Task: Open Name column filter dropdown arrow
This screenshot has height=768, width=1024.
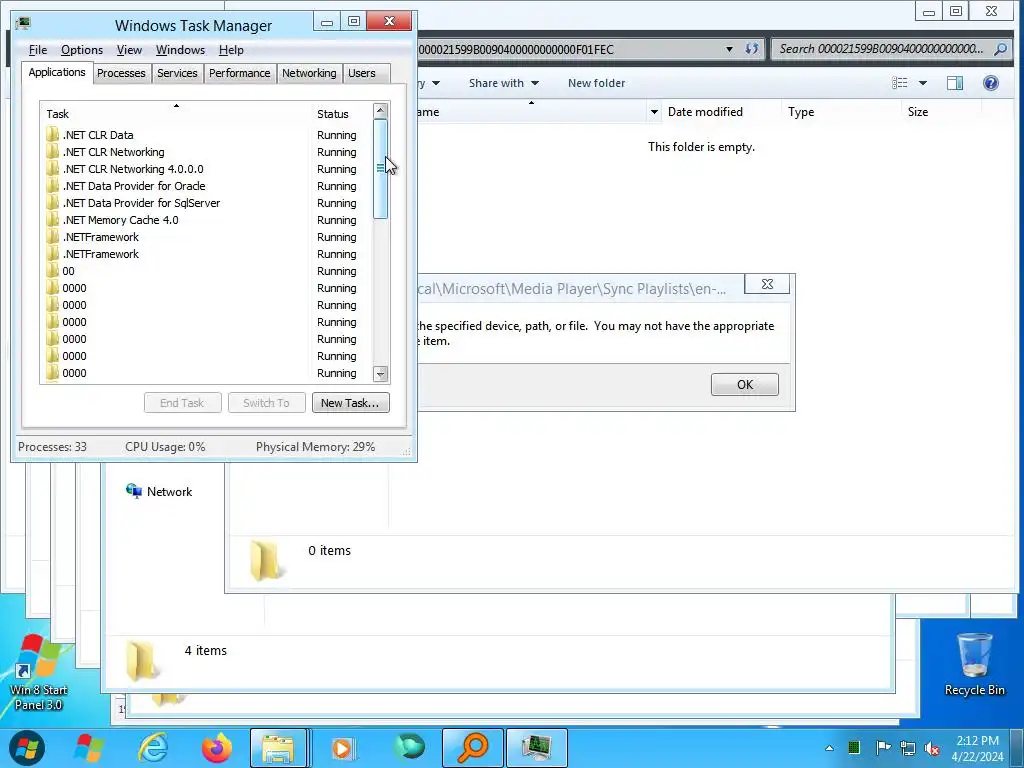Action: coord(654,112)
